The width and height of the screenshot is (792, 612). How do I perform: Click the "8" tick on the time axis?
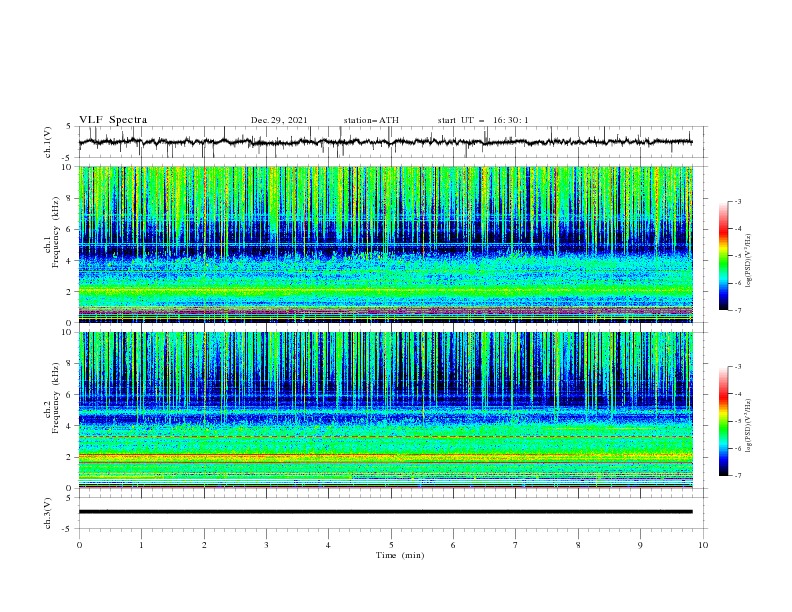(x=578, y=545)
